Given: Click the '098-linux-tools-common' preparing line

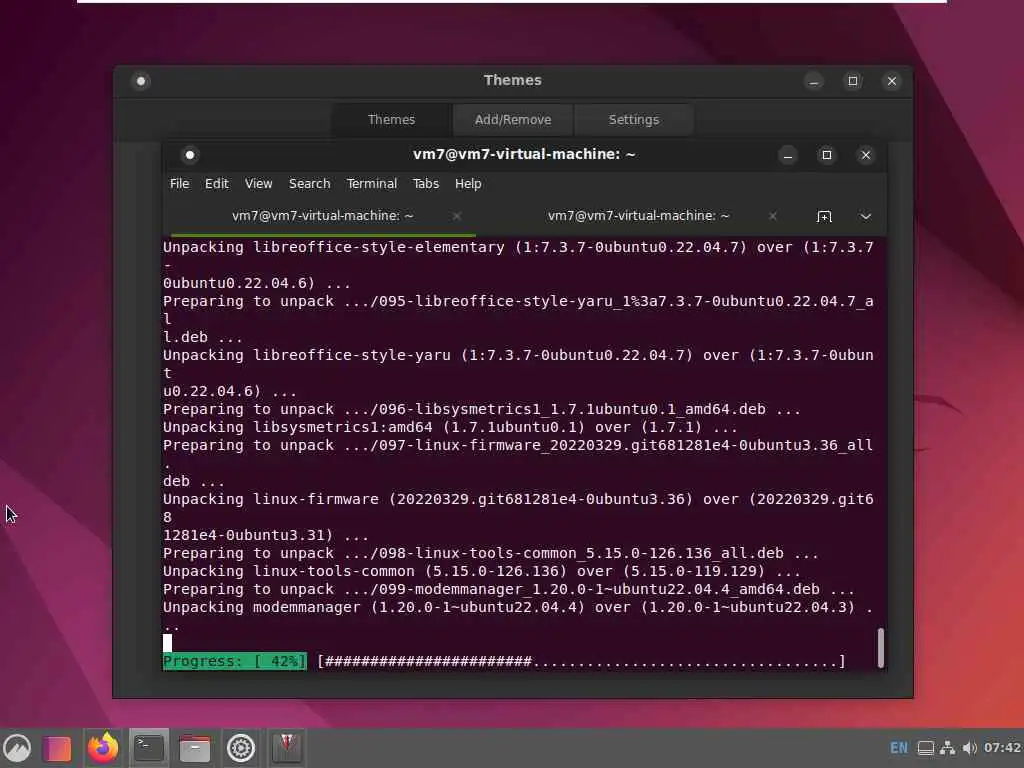Looking at the screenshot, I should point(490,554).
